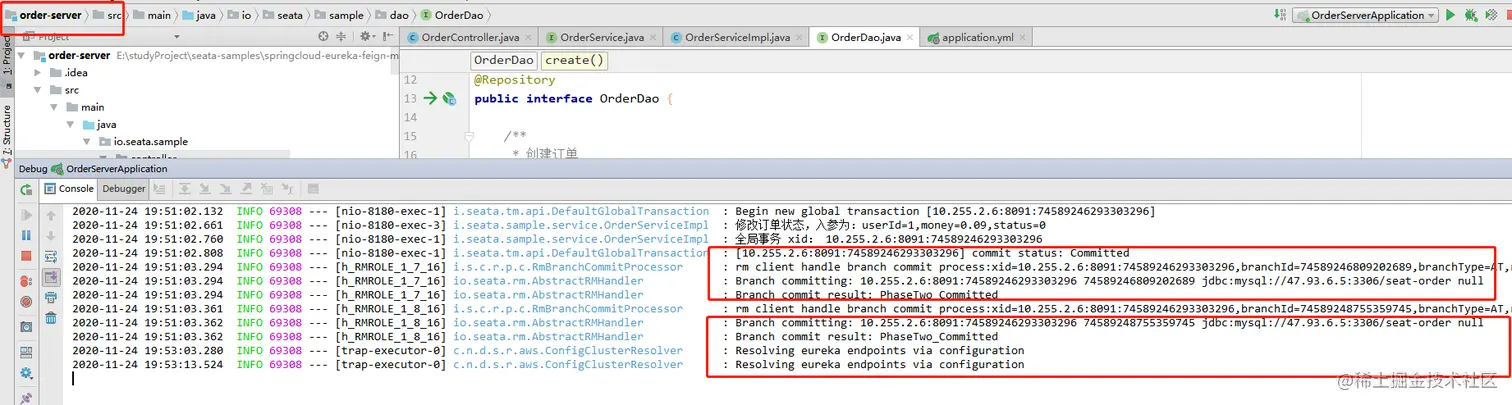Run OrderServerApplication with green play button
The width and height of the screenshot is (1512, 405).
(x=1450, y=15)
